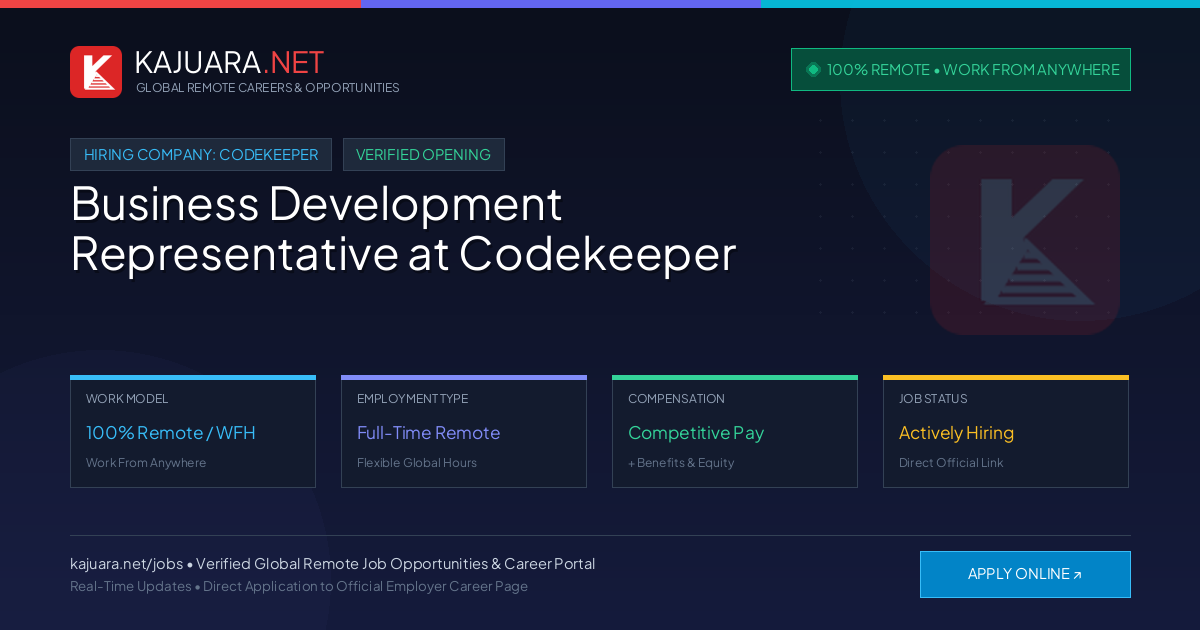Click the KAJUARA.NET site title
The width and height of the screenshot is (1200, 630).
pos(229,62)
